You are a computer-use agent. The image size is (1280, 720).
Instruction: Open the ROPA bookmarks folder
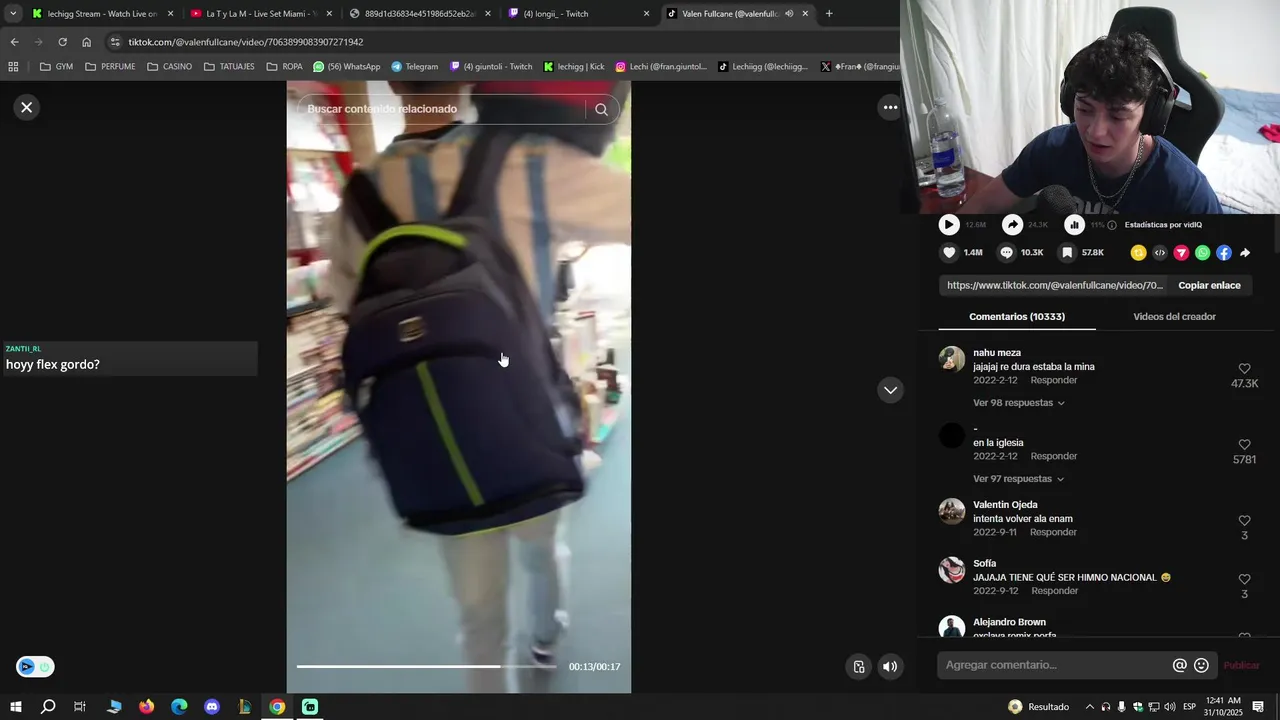[284, 67]
